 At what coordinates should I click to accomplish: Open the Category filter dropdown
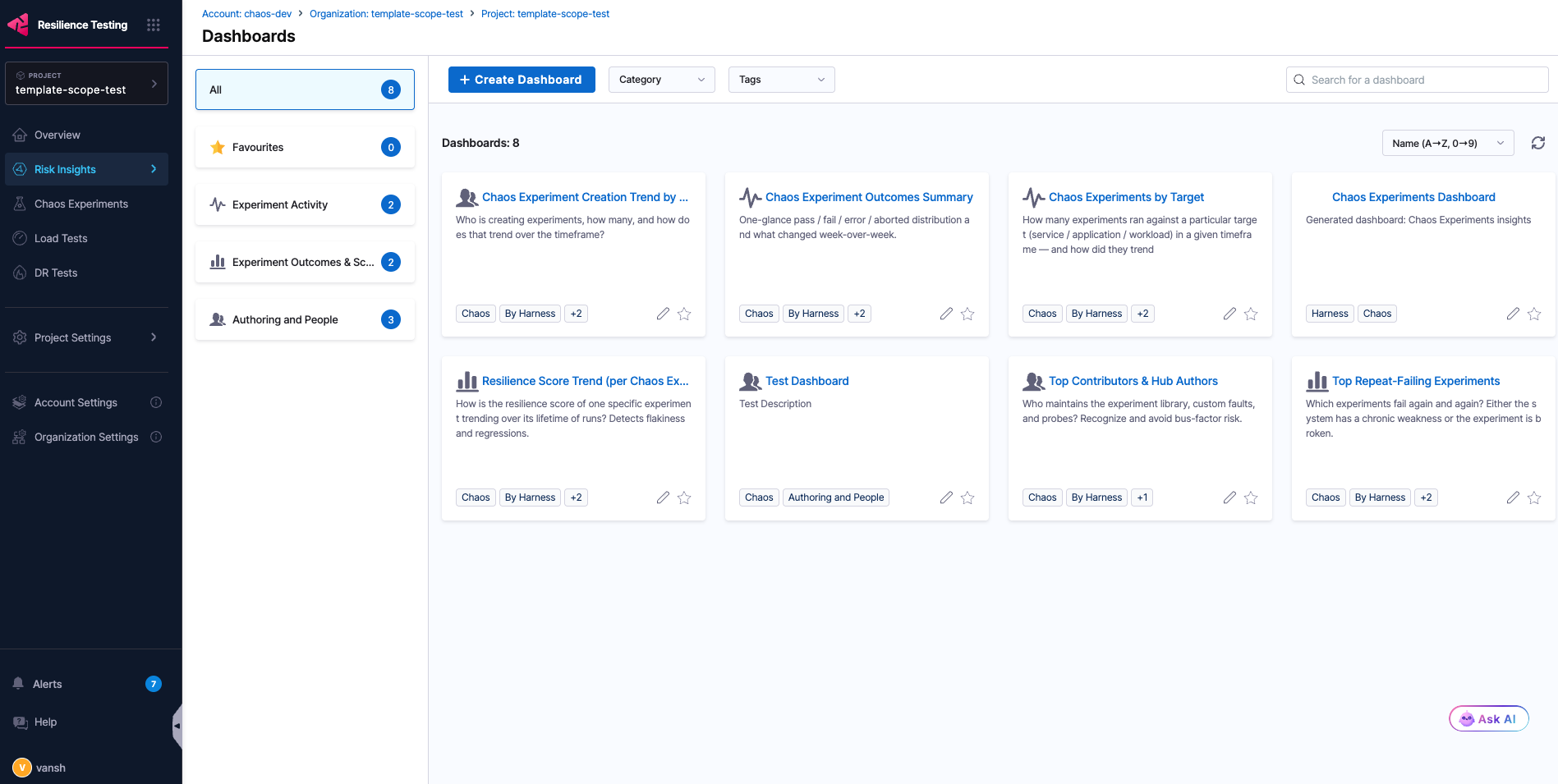[x=662, y=80]
